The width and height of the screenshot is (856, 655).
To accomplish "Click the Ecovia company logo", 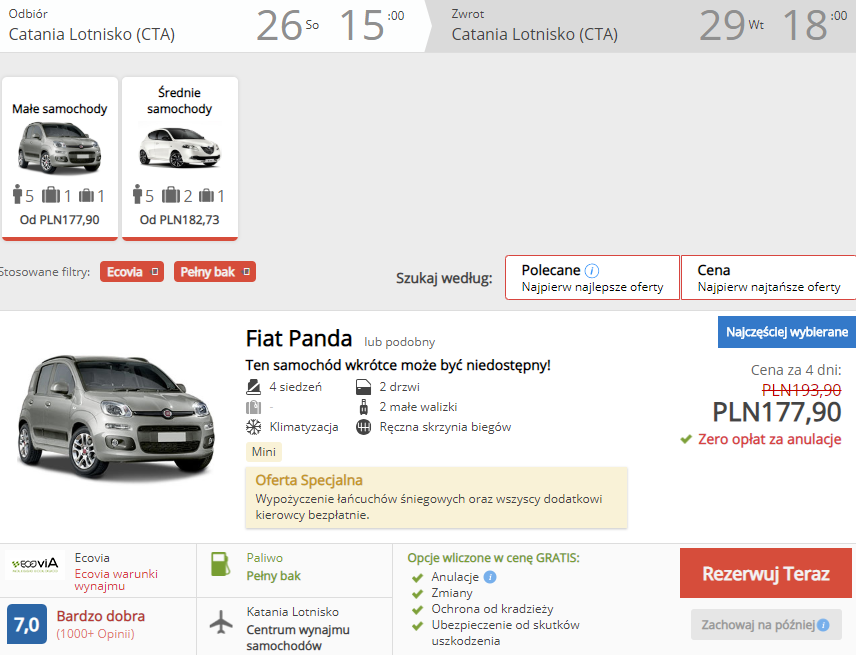I will point(35,564).
